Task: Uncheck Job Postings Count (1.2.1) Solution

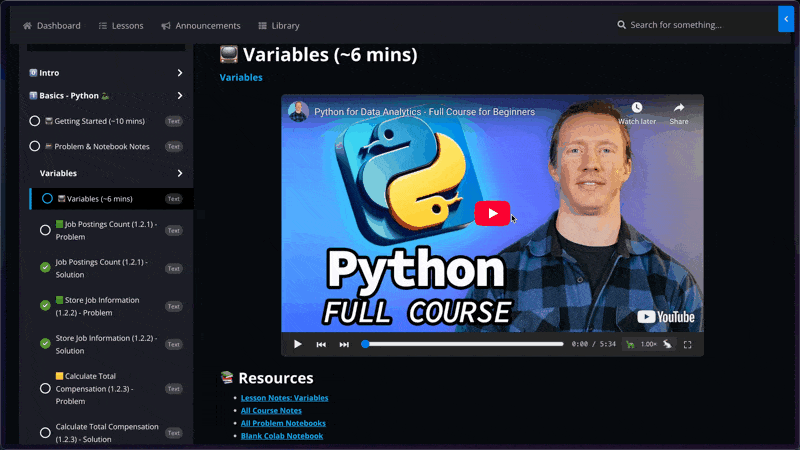Action: 45,268
